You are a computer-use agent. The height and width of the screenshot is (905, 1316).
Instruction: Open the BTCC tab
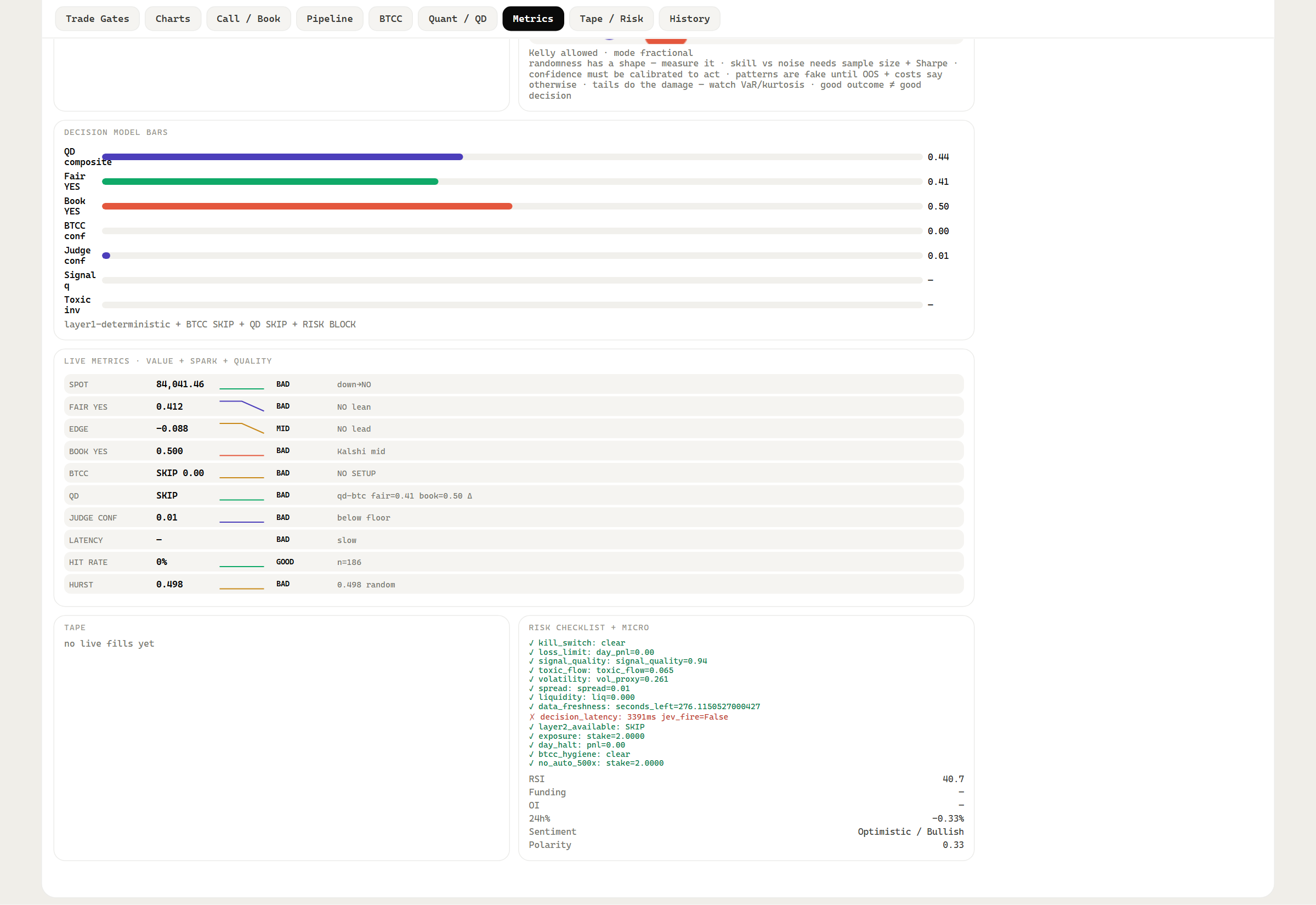pyautogui.click(x=390, y=19)
